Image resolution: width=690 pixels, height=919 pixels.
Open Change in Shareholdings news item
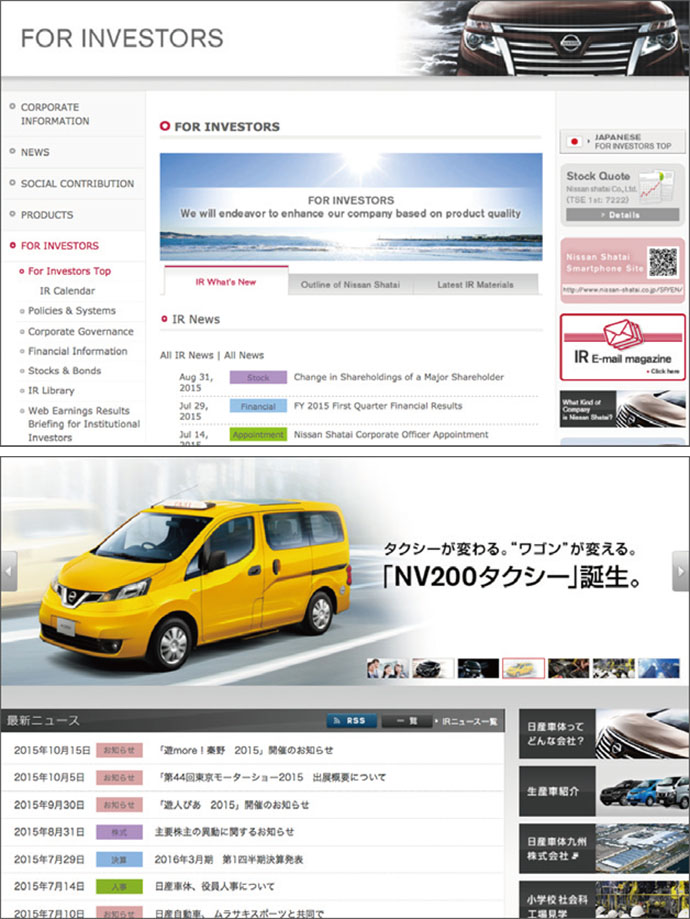[x=399, y=377]
